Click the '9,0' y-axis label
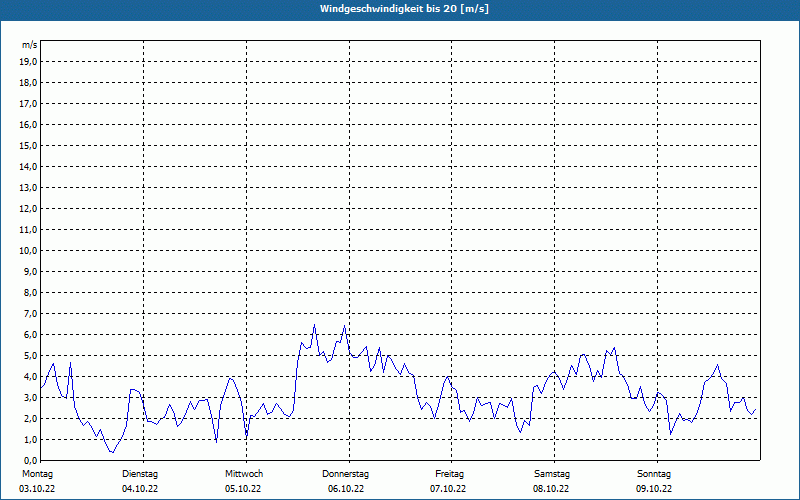 (30, 271)
